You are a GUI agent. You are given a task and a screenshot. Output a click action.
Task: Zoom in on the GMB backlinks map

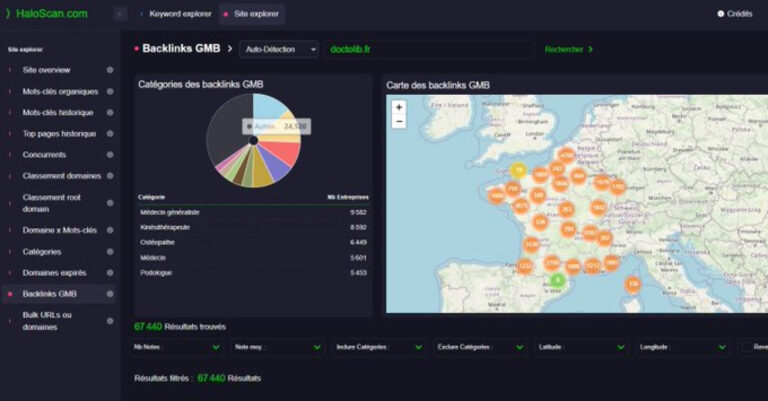click(x=399, y=107)
